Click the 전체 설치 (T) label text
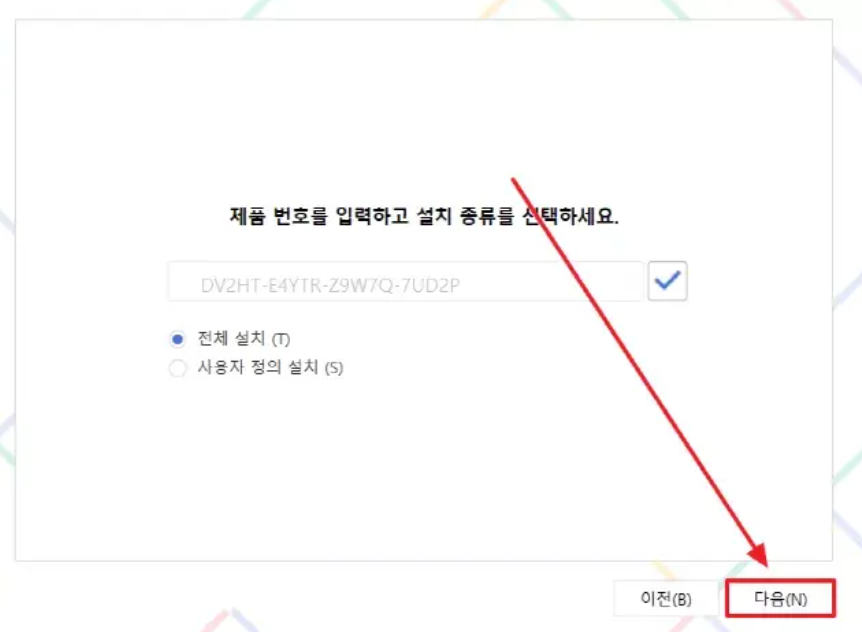The height and width of the screenshot is (632, 862). click(x=244, y=339)
